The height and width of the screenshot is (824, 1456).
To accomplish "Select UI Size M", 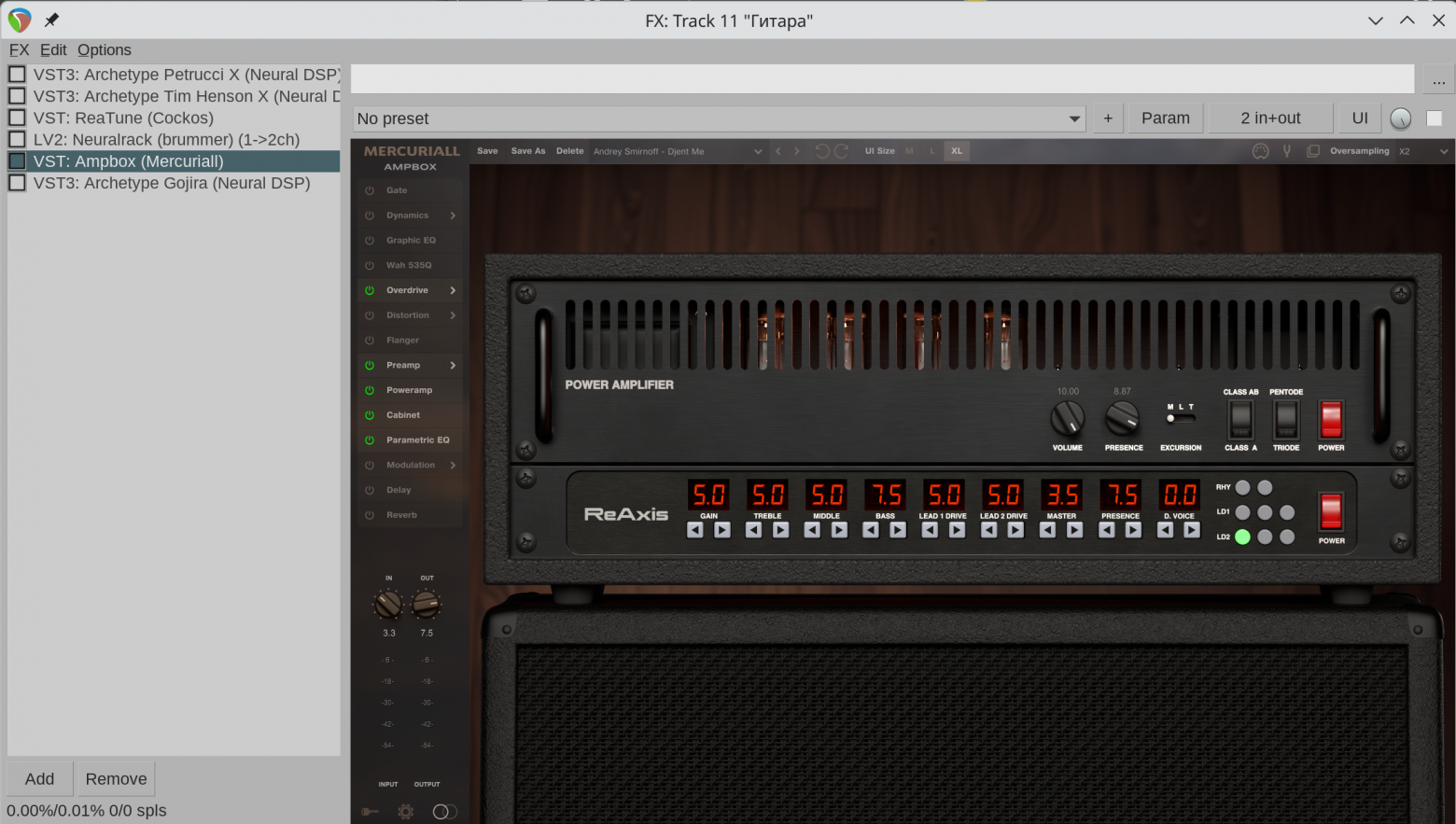I will 909,151.
